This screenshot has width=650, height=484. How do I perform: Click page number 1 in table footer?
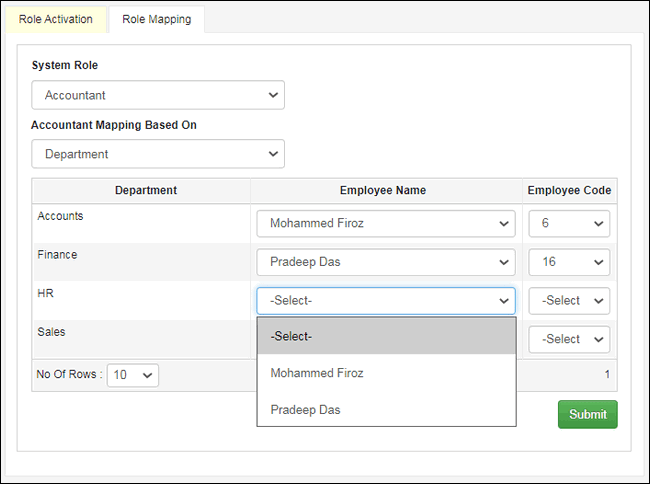click(x=607, y=375)
